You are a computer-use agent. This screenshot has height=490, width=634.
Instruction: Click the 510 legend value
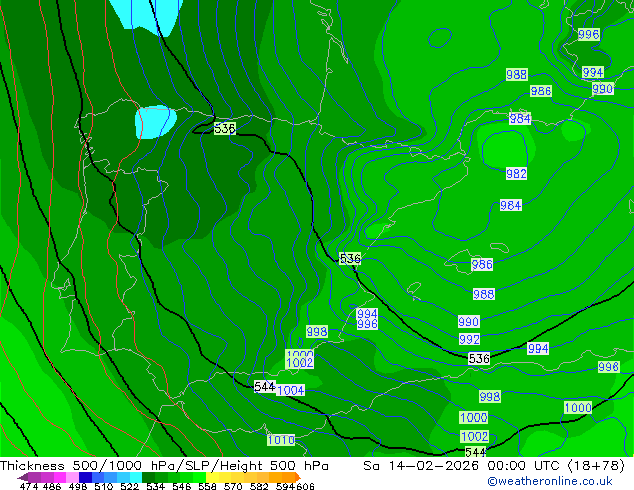104,486
